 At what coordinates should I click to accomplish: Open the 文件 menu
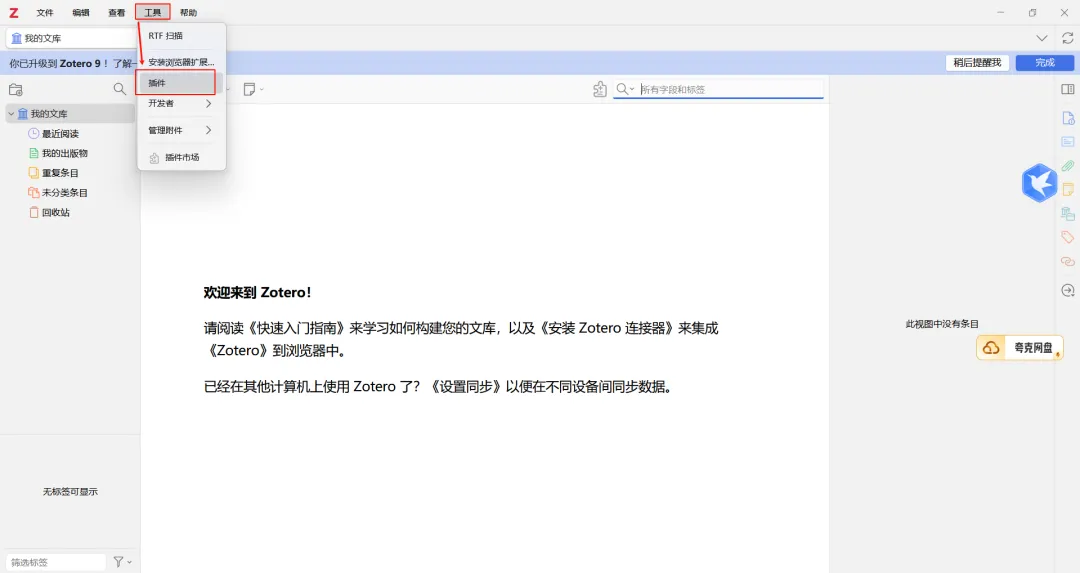tap(45, 12)
